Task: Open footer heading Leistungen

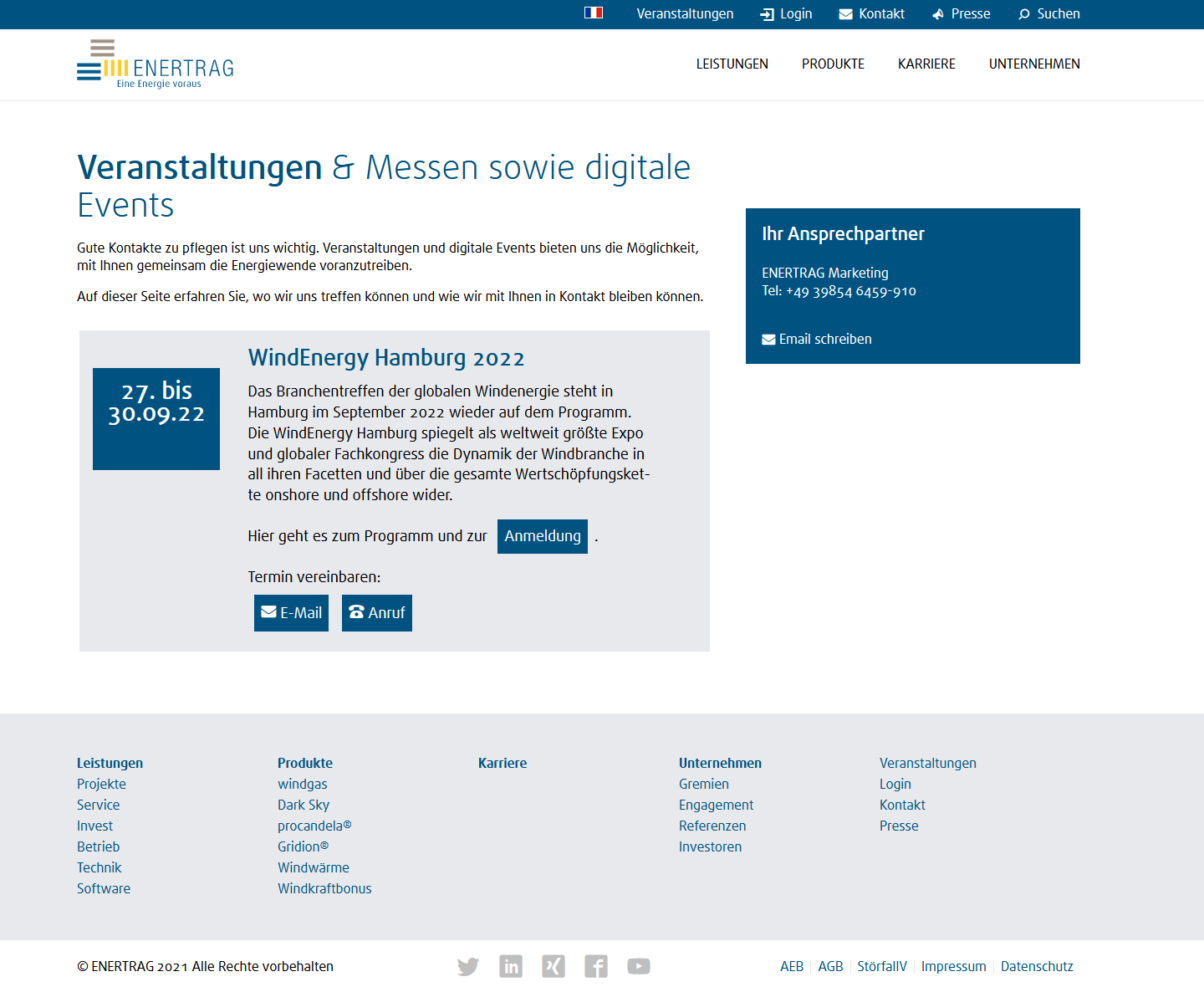Action: [x=110, y=763]
